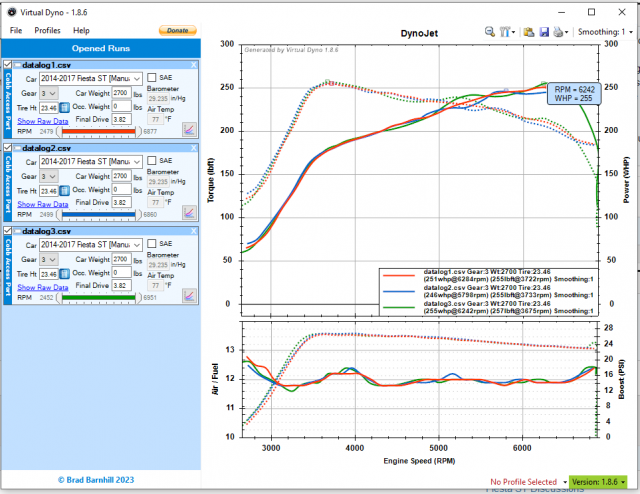The width and height of the screenshot is (640, 494).
Task: Uncheck the datalog1.csv run visibility checkbox
Action: click(x=7, y=65)
